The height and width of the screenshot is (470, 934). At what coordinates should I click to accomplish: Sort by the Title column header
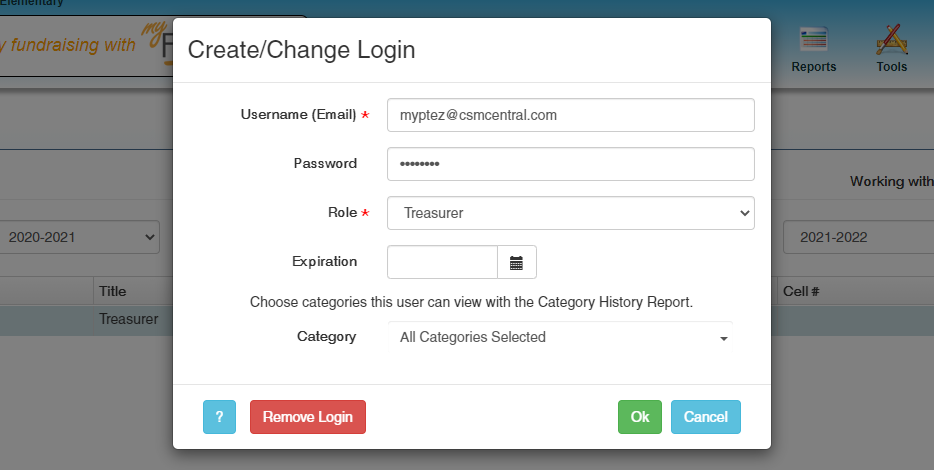click(x=112, y=291)
